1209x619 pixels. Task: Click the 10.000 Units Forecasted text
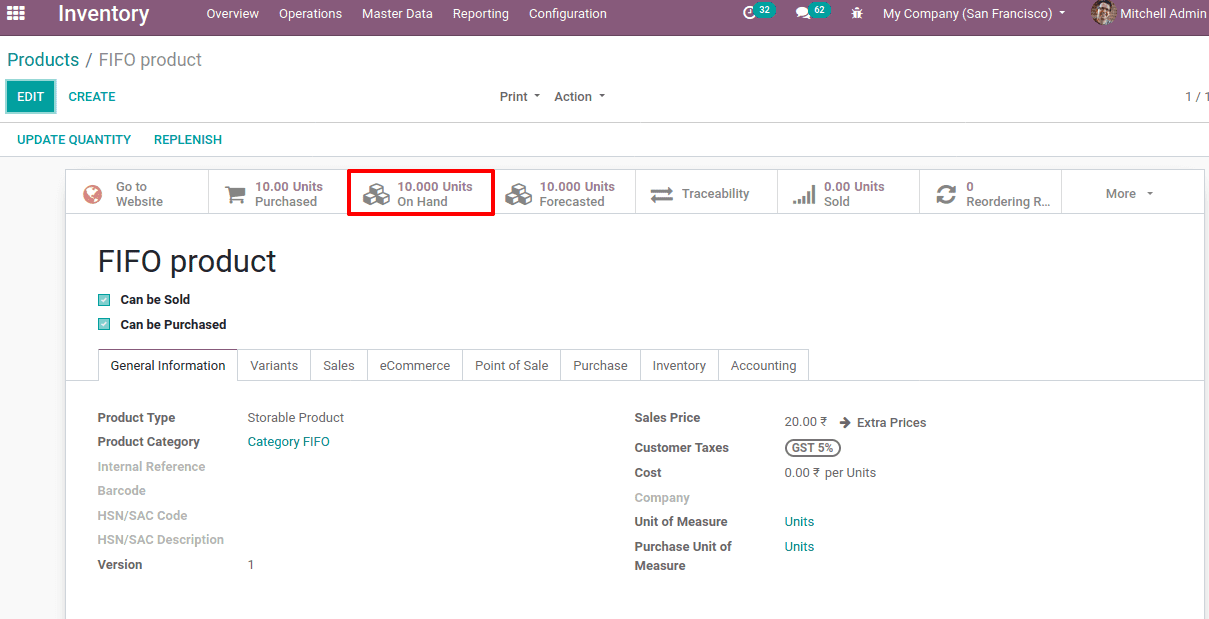click(577, 194)
